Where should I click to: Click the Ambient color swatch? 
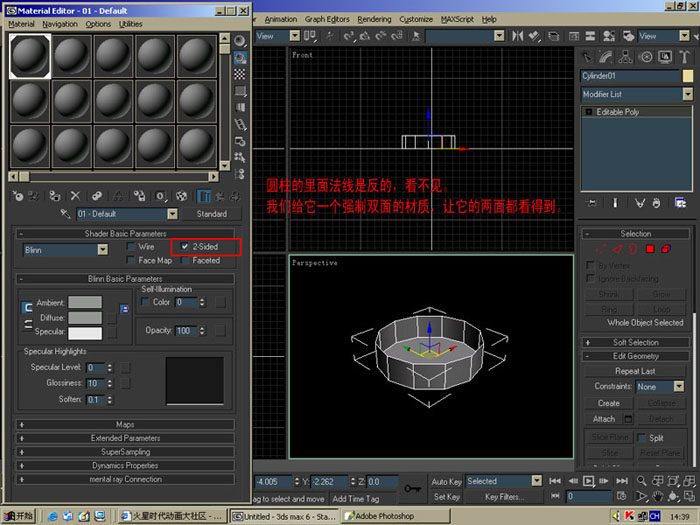click(85, 302)
